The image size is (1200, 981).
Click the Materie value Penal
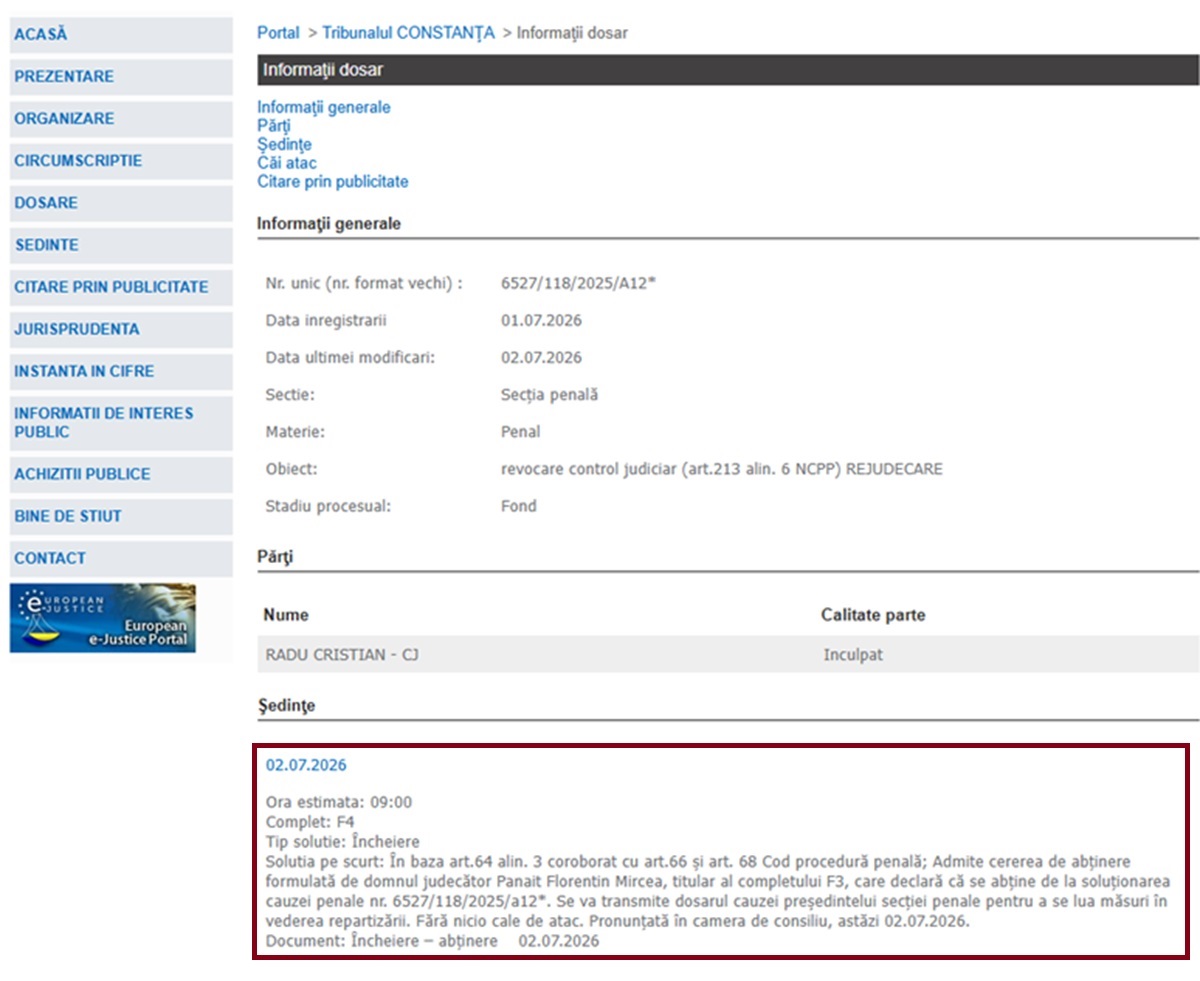(520, 432)
